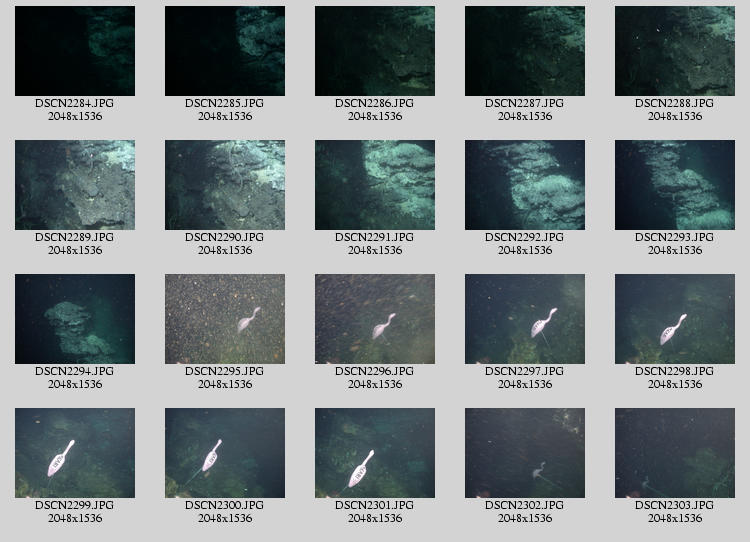Open the DSCN2299.JPG thumbnail
750x542 pixels.
click(x=75, y=453)
